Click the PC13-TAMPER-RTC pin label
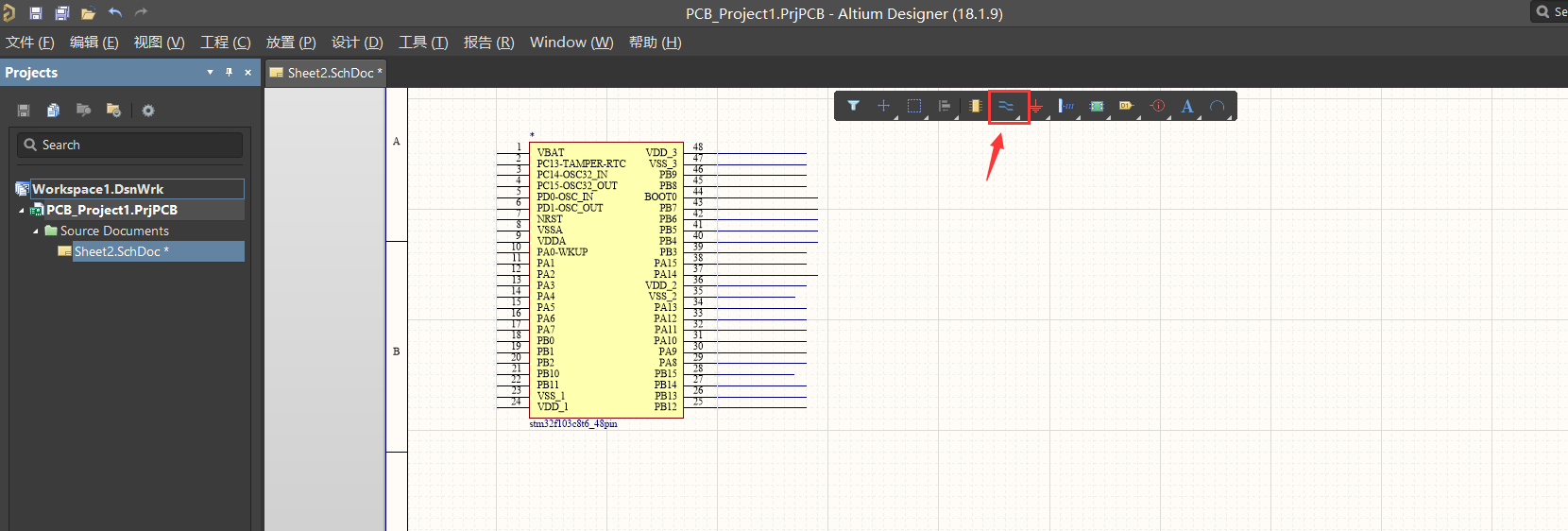The width and height of the screenshot is (1568, 531). click(x=581, y=163)
